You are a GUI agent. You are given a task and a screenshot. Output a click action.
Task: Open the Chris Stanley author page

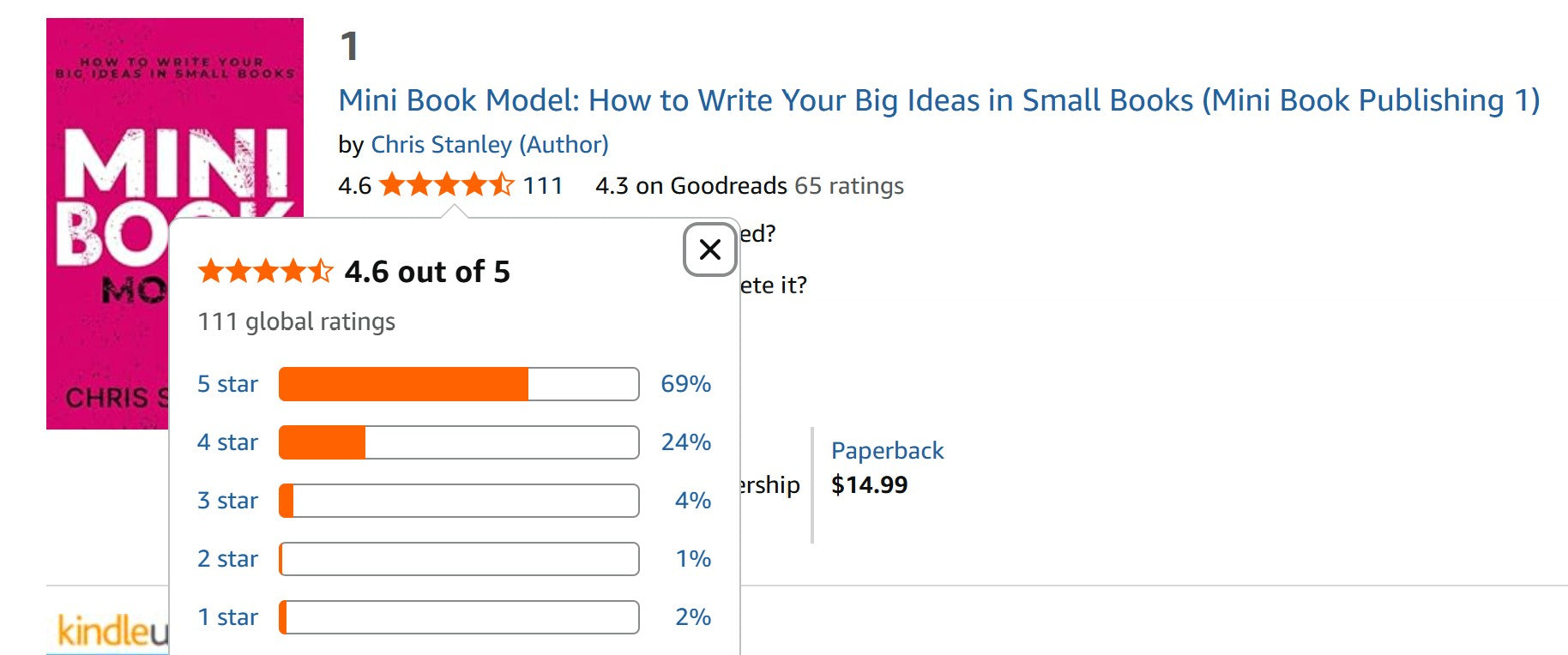[489, 144]
